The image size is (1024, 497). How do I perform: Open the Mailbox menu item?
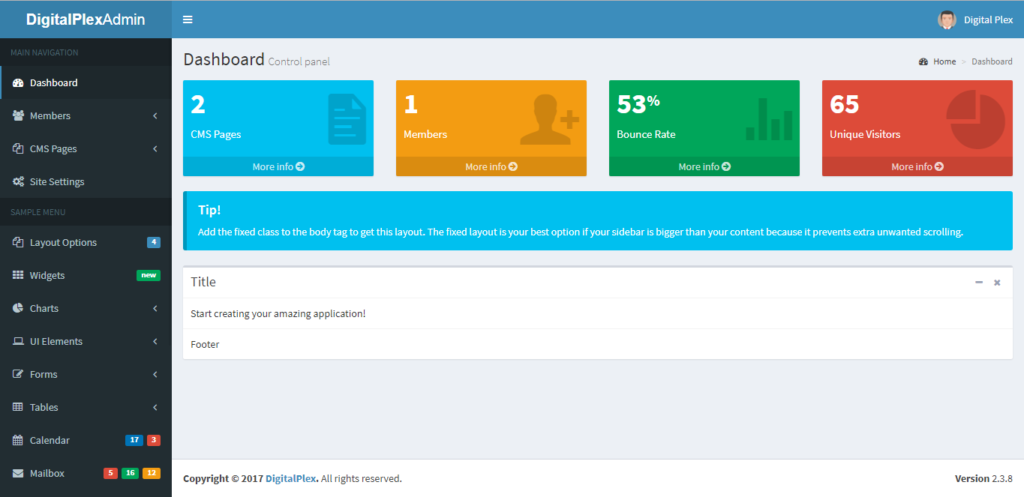pos(86,473)
